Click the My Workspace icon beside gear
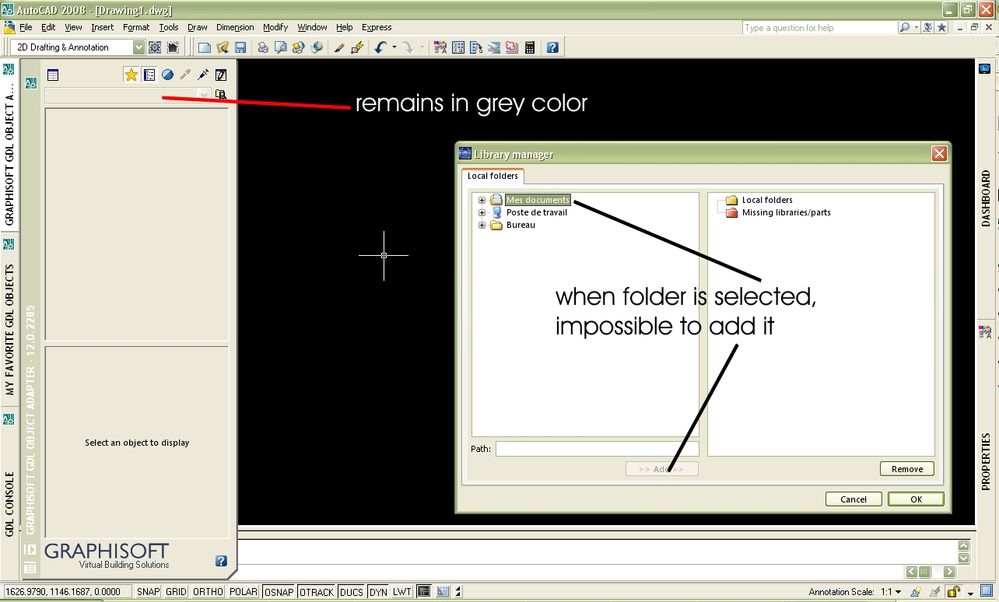Screen dimensions: 999x602 point(173,47)
